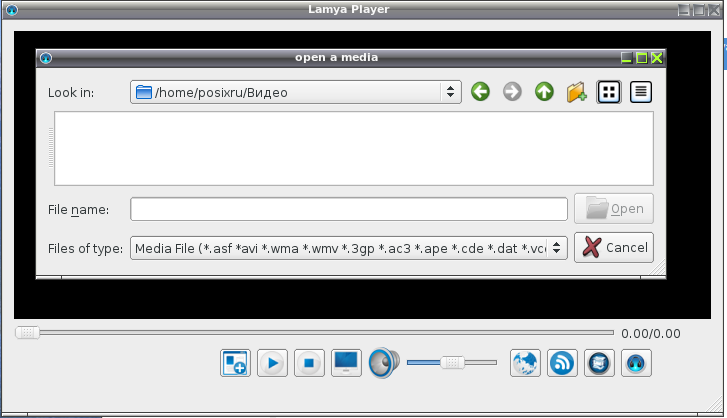Image resolution: width=727 pixels, height=418 pixels.
Task: Click the sidebar splitter handle in dialog
Action: [51, 148]
